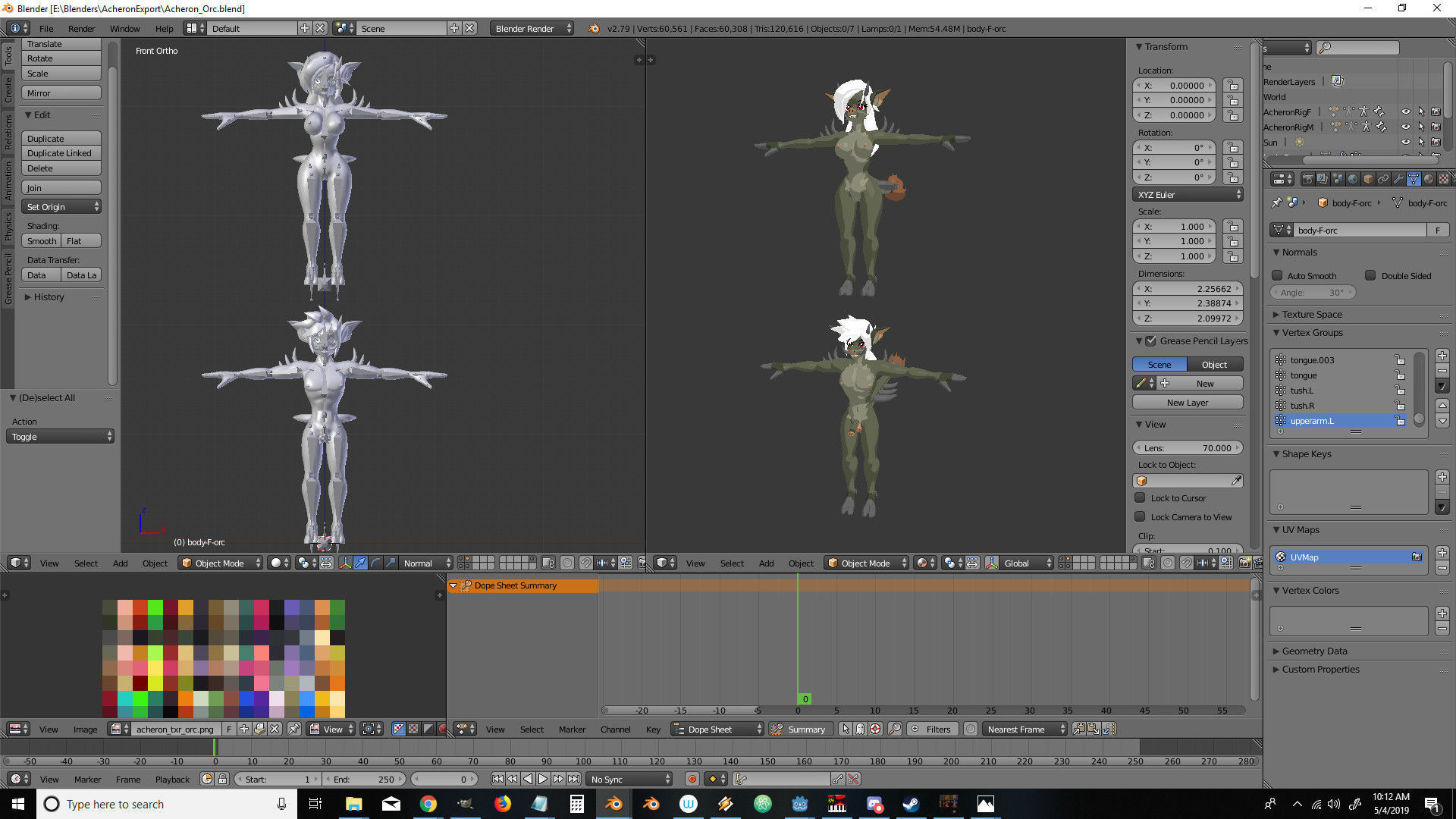Expand the Texture Space panel

click(x=1312, y=314)
